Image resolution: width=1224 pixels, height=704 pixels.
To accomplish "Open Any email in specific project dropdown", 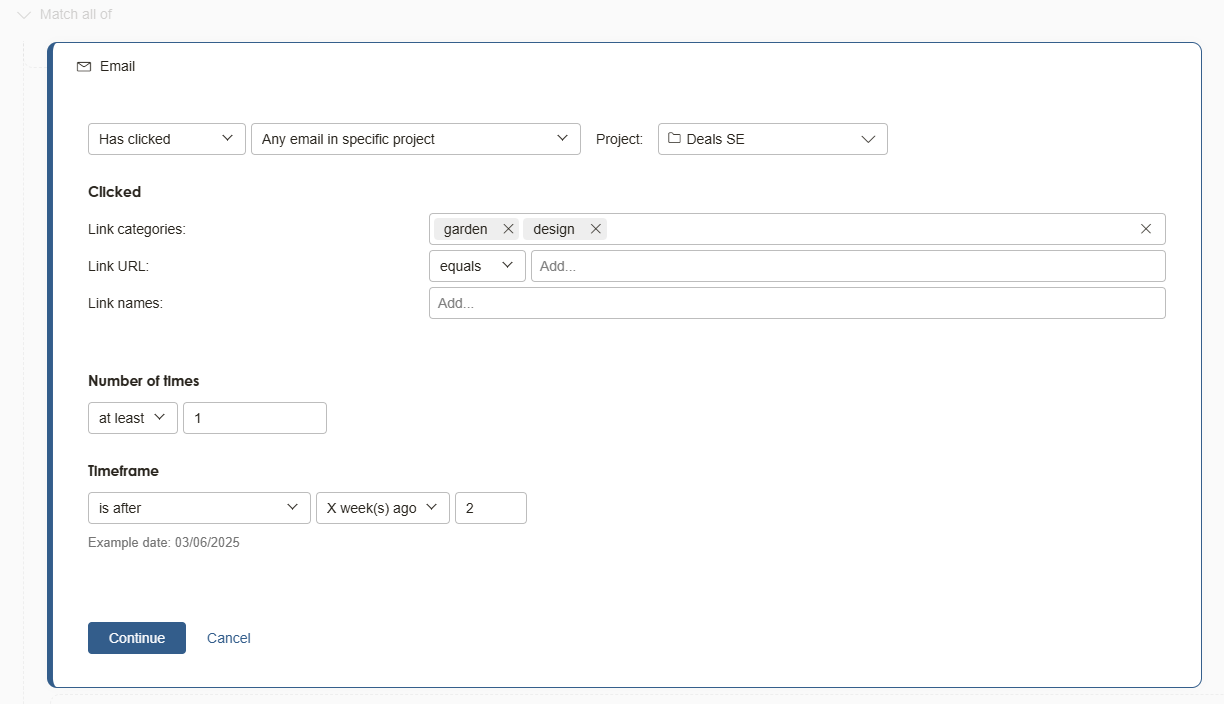I will click(415, 139).
